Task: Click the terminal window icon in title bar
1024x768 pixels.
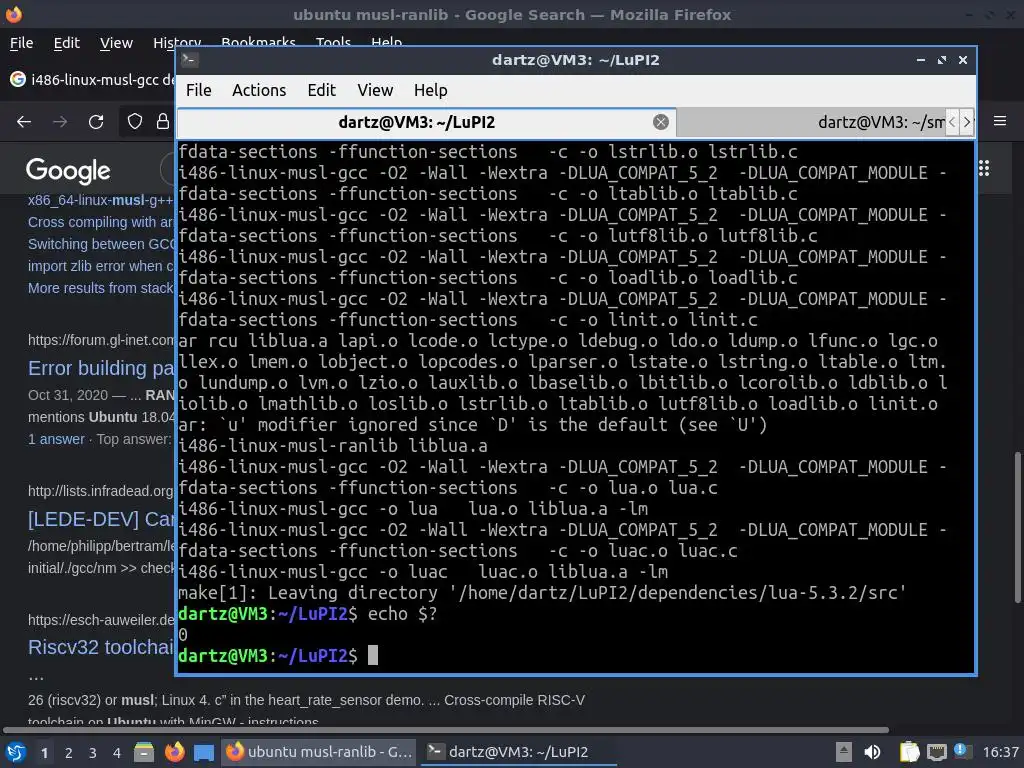Action: coord(189,60)
